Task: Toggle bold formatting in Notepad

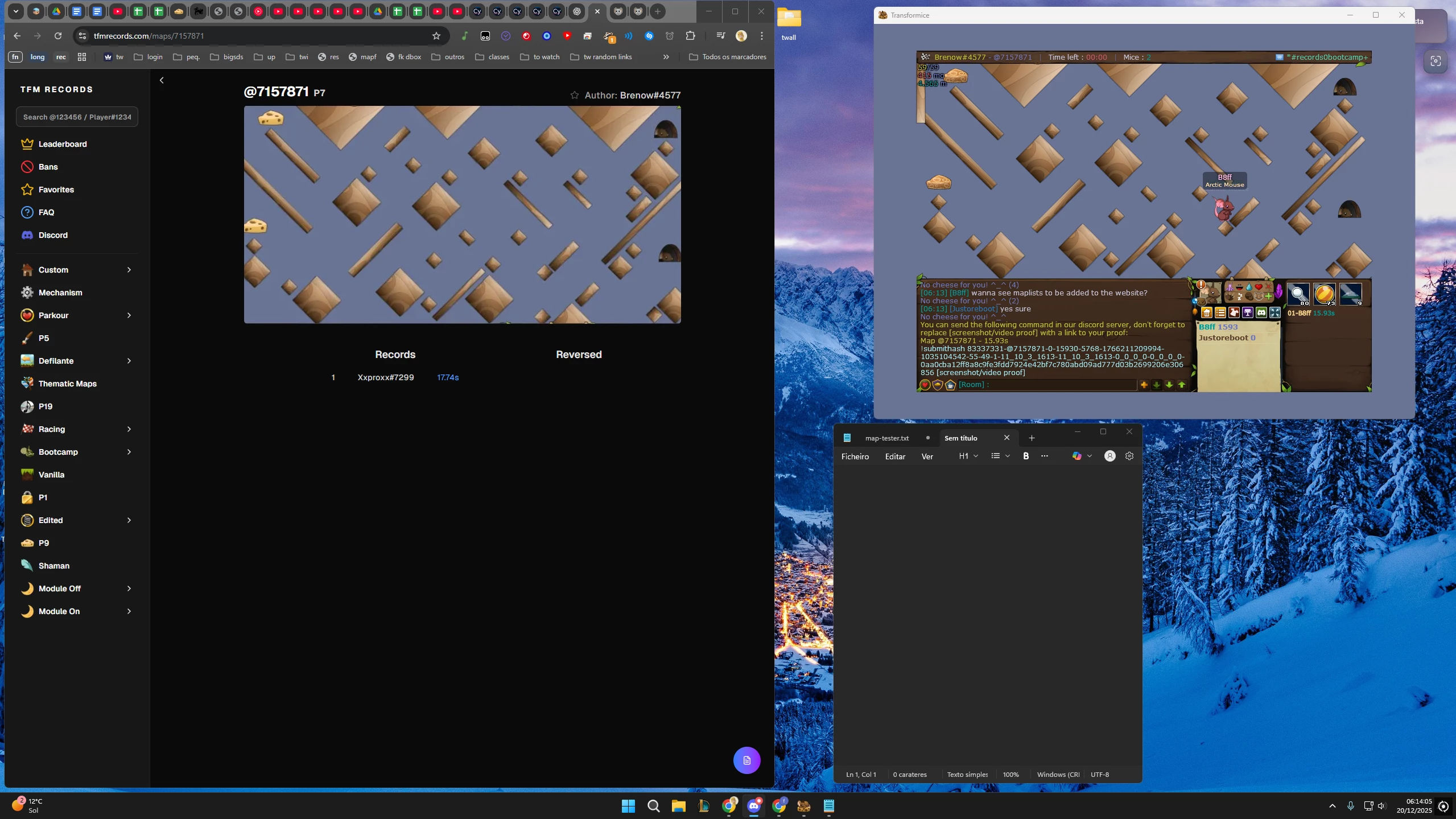Action: point(1026,456)
